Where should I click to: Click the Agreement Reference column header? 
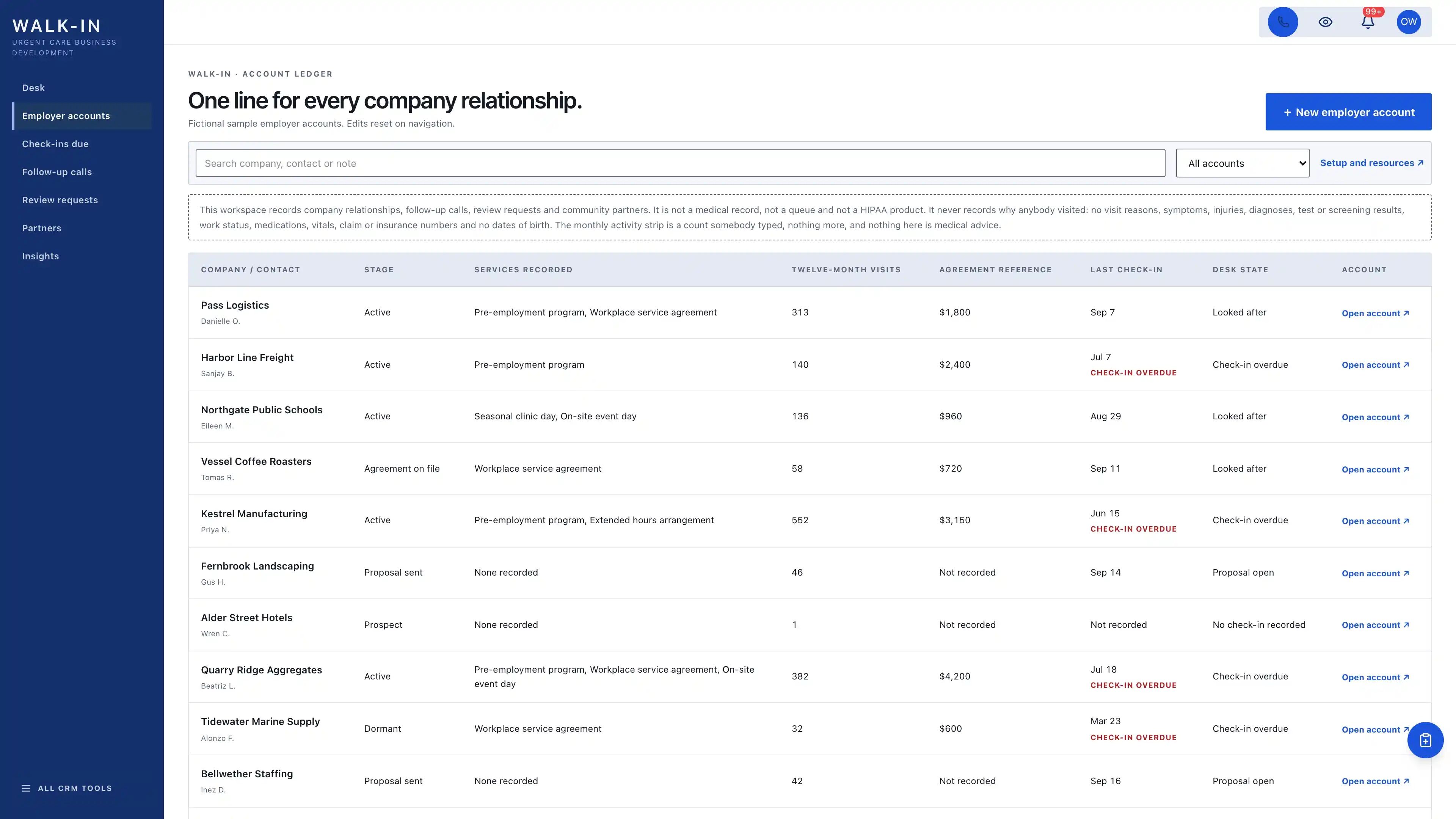(x=995, y=270)
